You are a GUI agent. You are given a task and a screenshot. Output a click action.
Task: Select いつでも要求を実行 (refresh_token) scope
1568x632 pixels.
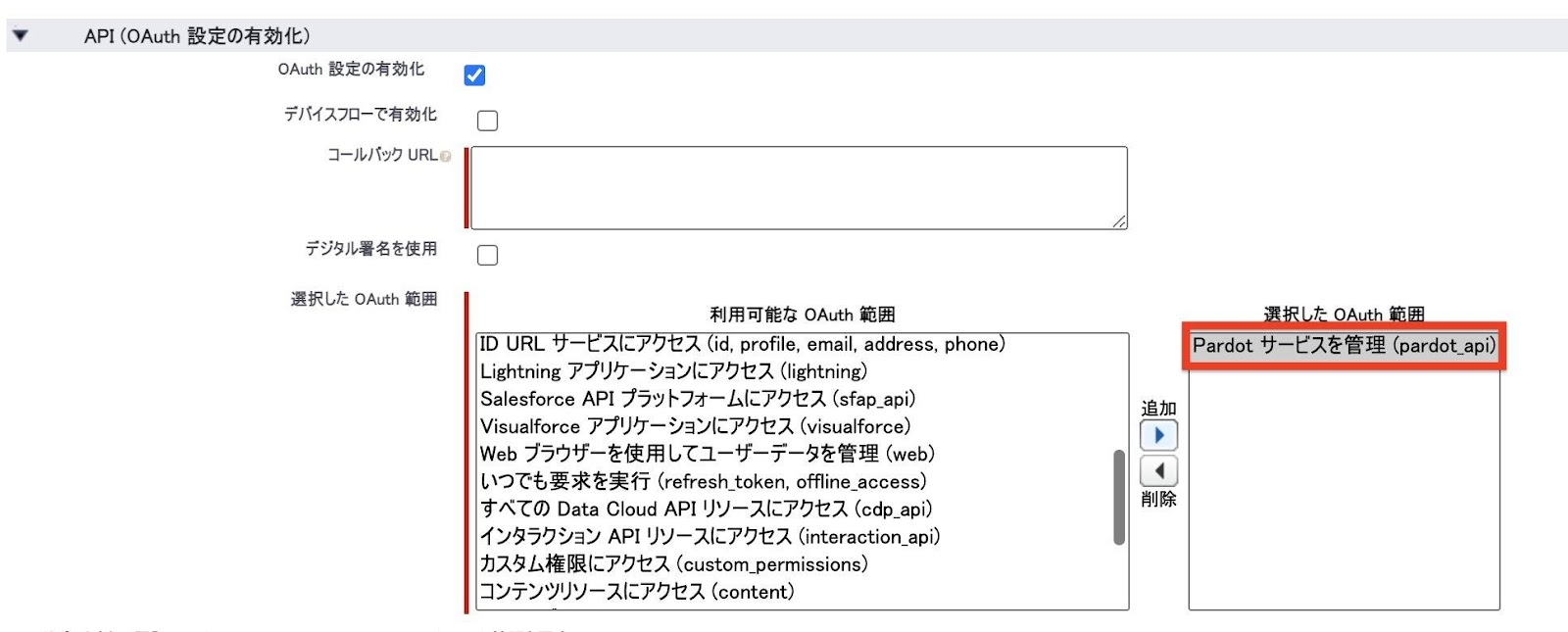(794, 481)
